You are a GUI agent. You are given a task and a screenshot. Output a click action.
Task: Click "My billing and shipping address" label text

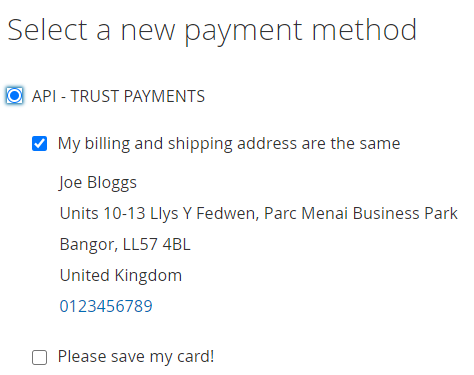(x=178, y=144)
